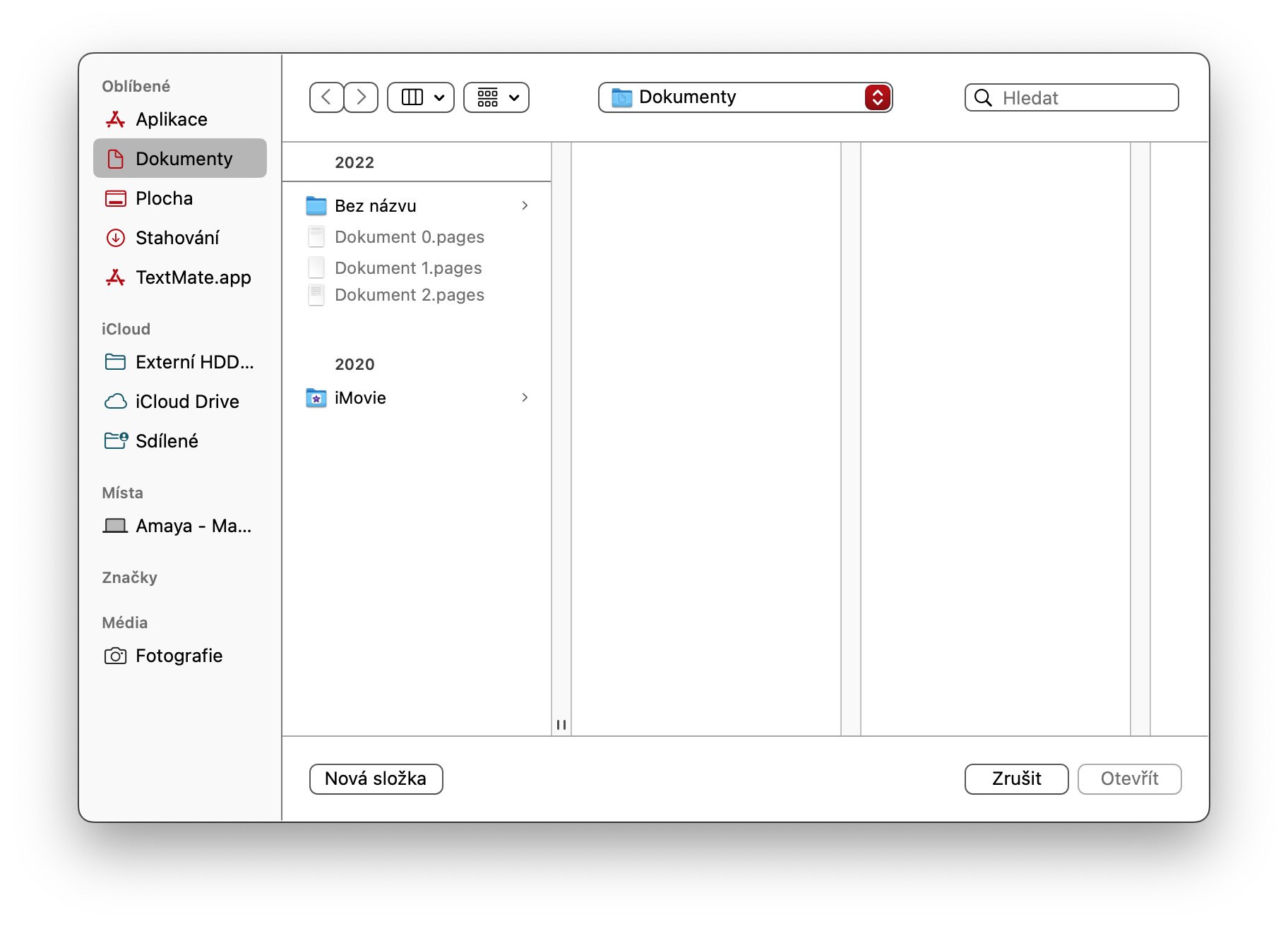The height and width of the screenshot is (926, 1288).
Task: Open the grouping options dropdown
Action: tap(496, 97)
